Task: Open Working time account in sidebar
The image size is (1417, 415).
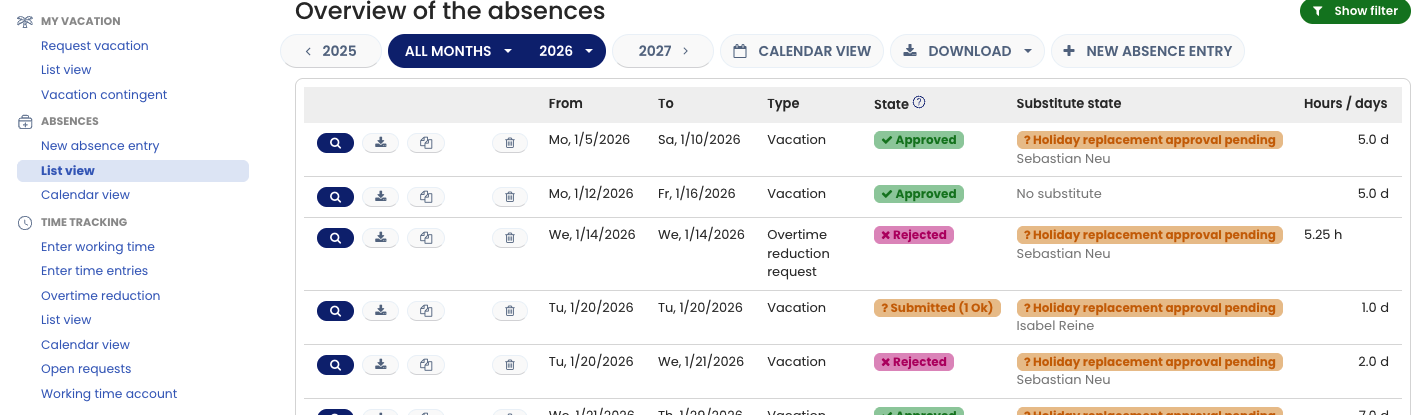Action: coord(109,394)
